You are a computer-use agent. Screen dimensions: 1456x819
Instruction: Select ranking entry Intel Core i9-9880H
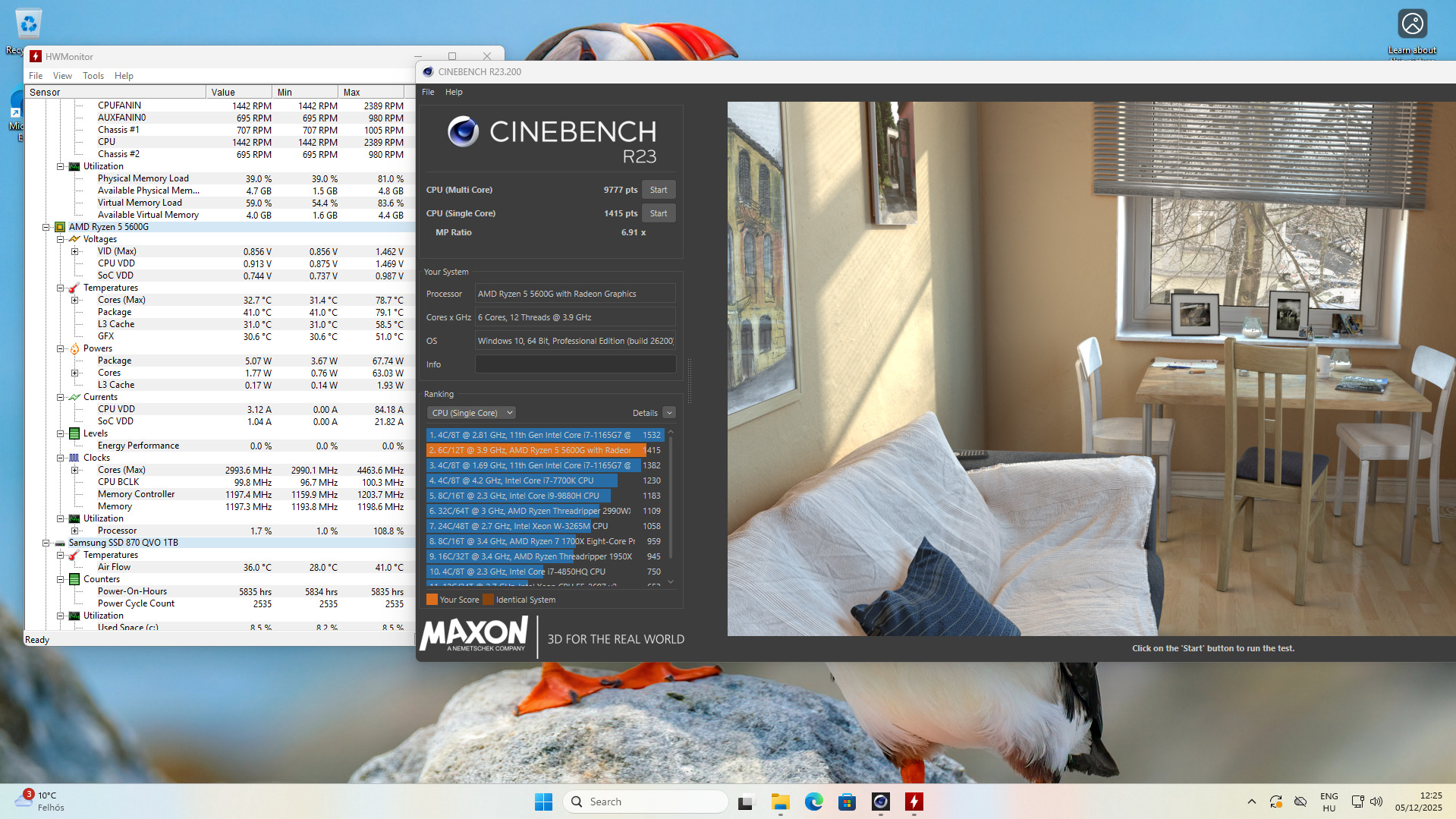click(x=545, y=496)
